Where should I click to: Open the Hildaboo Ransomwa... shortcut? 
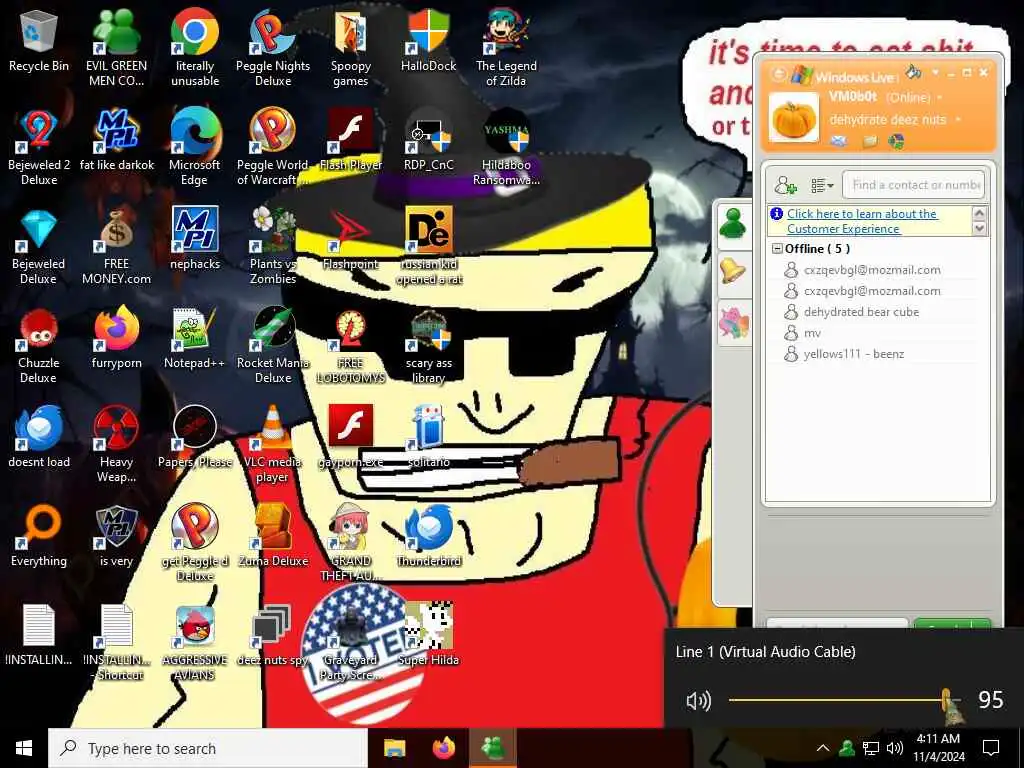(x=506, y=147)
